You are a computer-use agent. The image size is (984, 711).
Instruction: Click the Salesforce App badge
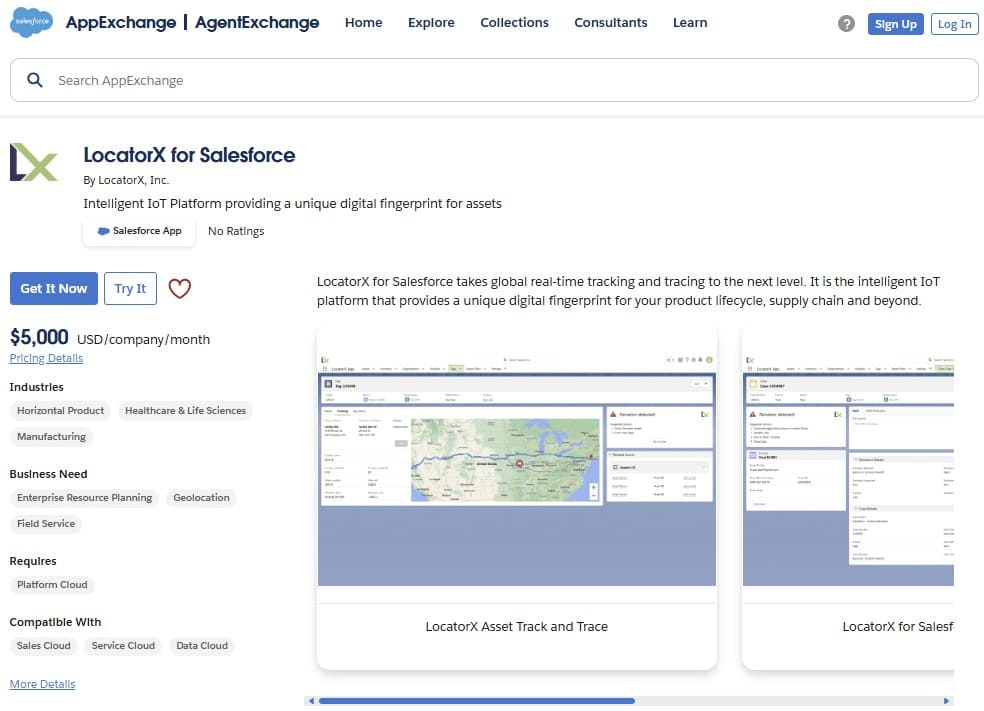(139, 231)
